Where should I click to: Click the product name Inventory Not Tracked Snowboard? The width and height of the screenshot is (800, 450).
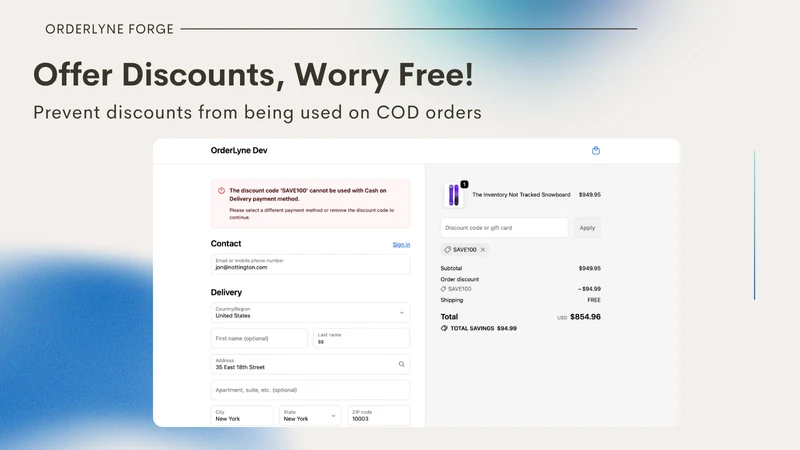click(521, 194)
